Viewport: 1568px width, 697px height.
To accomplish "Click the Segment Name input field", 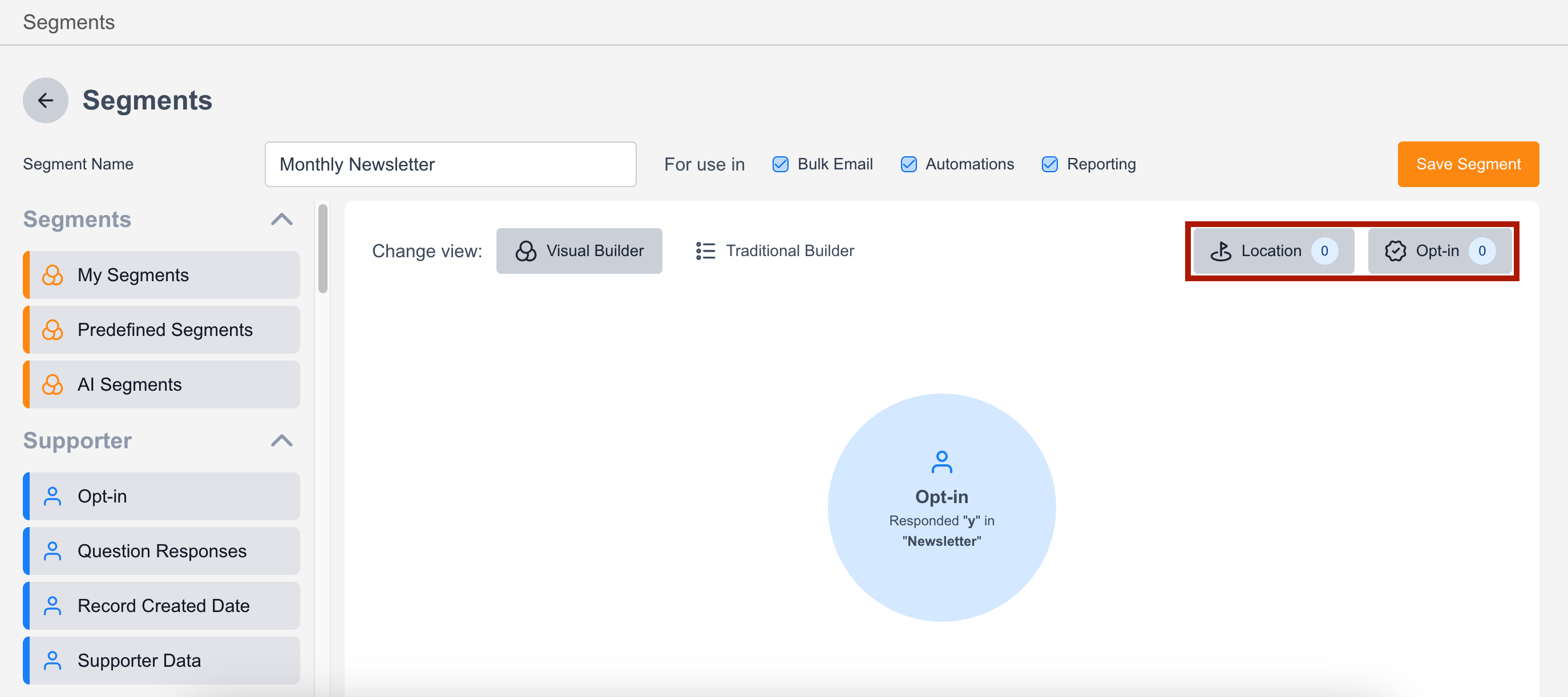I will pyautogui.click(x=451, y=164).
